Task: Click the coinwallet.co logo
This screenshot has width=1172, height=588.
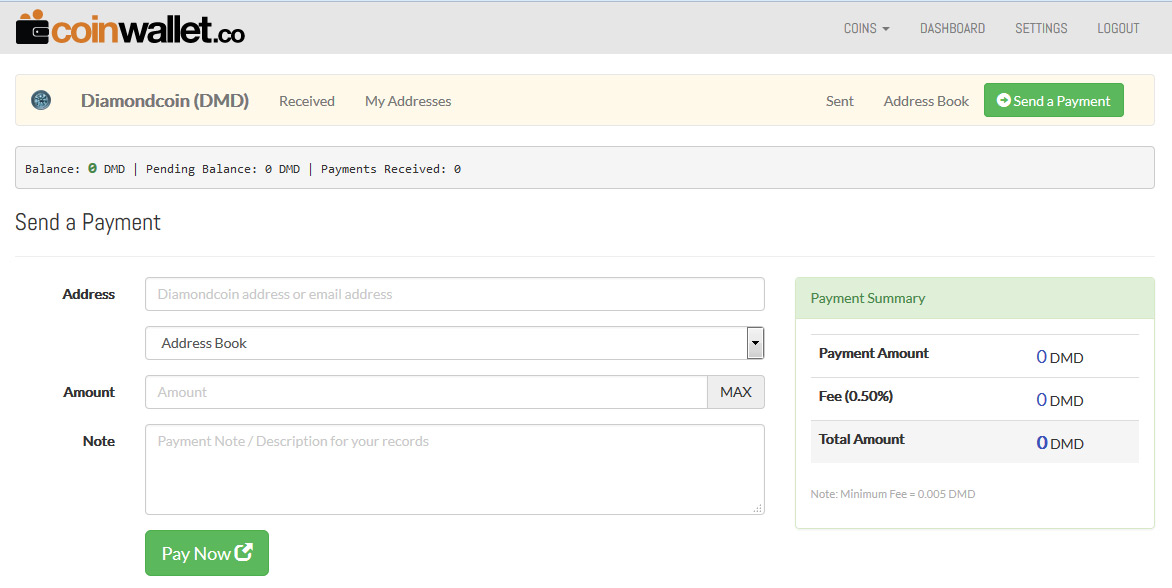Action: click(x=130, y=28)
